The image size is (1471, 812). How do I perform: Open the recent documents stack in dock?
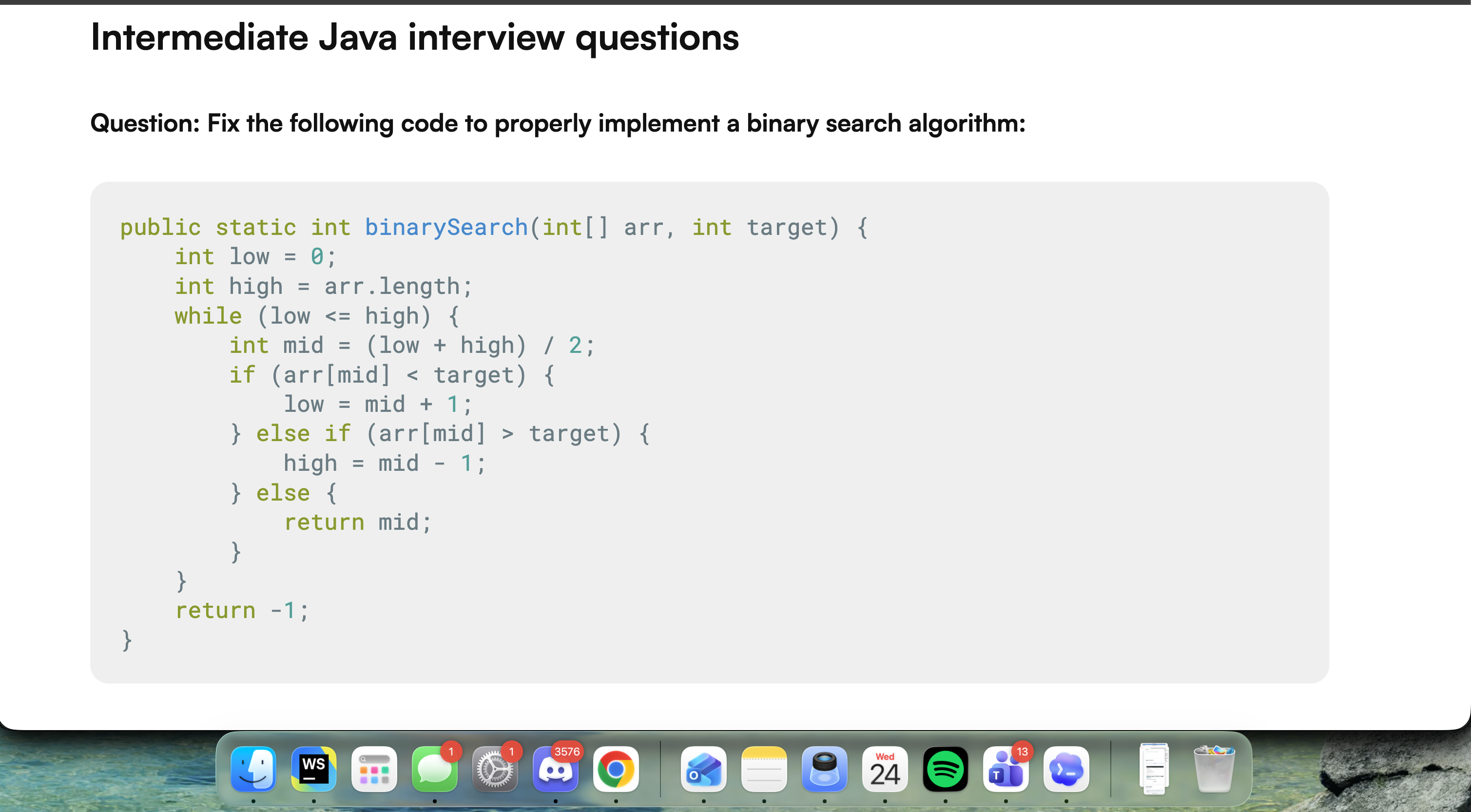click(x=1154, y=768)
